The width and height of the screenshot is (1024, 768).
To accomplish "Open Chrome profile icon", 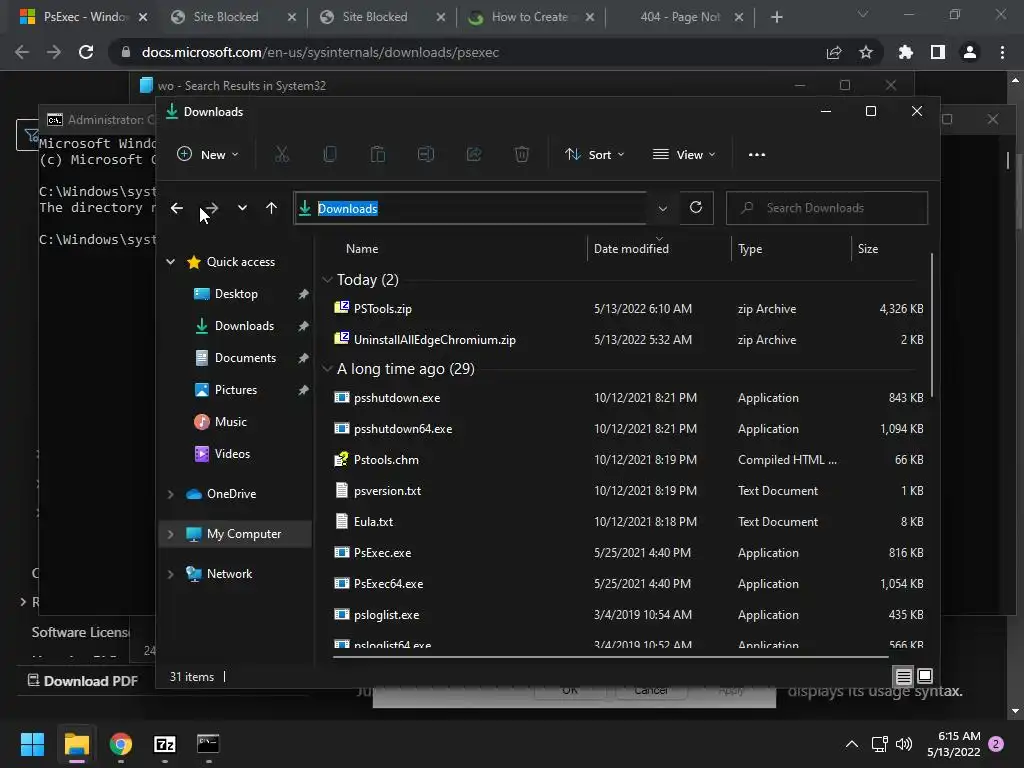I will 970,52.
